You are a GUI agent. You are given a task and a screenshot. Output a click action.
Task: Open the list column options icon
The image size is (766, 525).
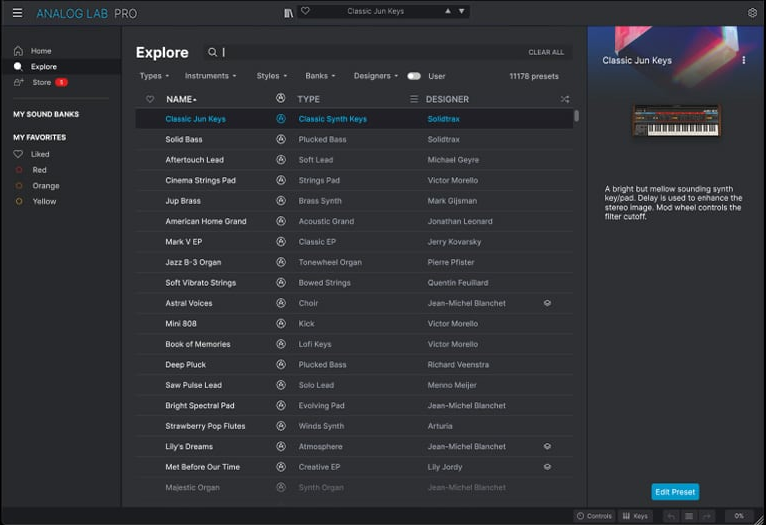pos(414,99)
